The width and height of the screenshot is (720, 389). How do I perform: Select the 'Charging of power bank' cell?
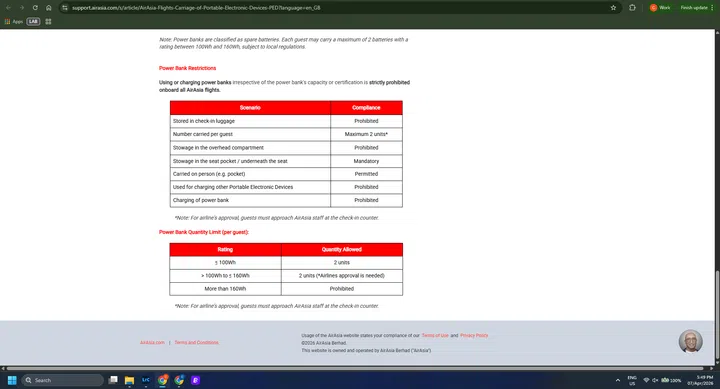click(x=250, y=200)
